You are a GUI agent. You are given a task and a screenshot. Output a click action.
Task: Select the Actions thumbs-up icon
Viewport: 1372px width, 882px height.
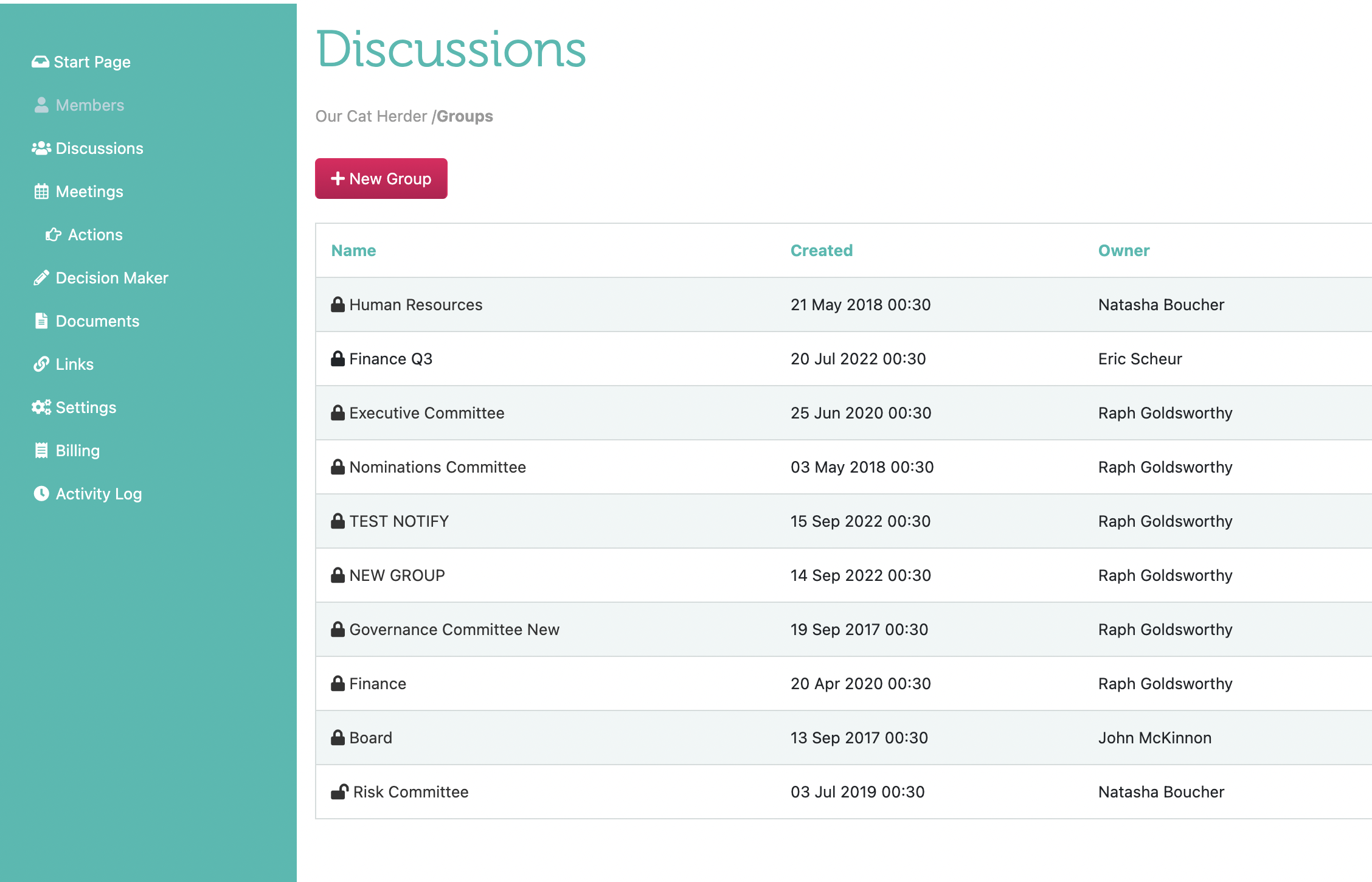54,234
